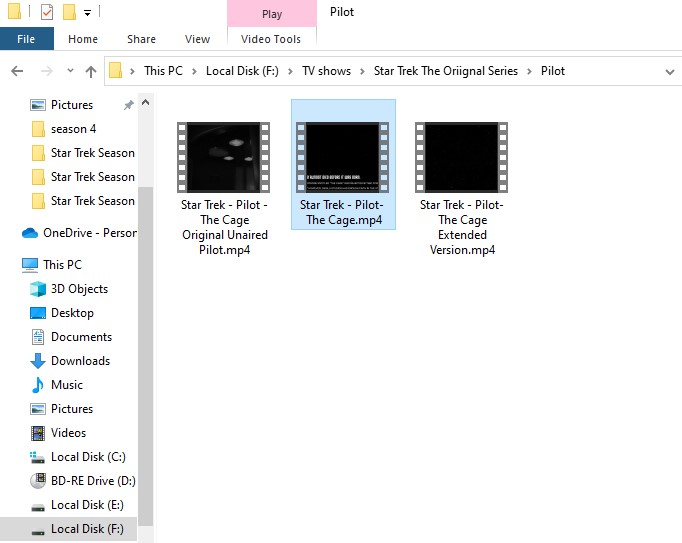Click the This PC monitor icon
Screen dimensions: 682x543
pos(30,265)
